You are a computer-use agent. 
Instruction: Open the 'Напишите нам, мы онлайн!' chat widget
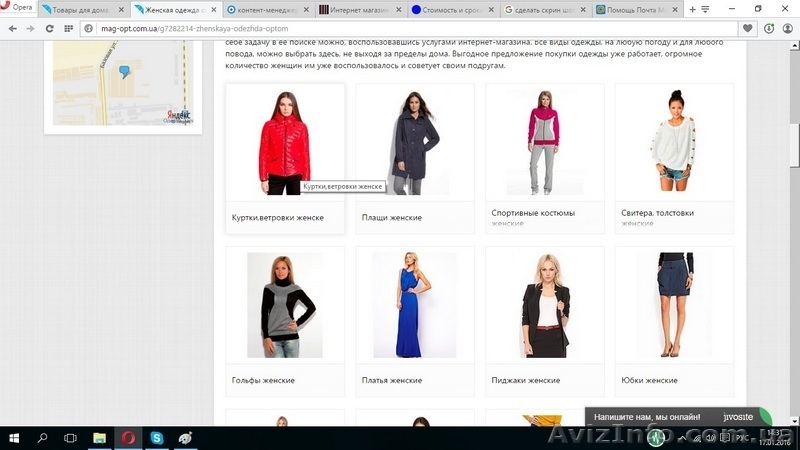tap(679, 417)
